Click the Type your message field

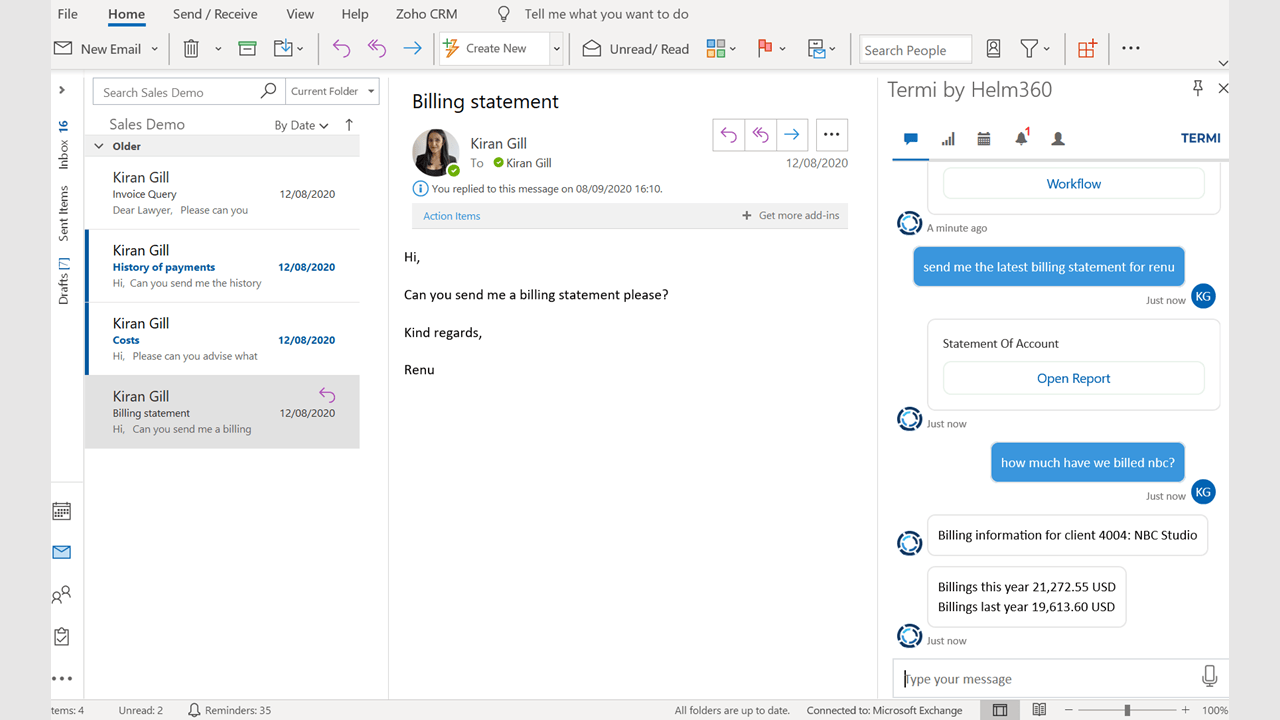pos(1046,678)
